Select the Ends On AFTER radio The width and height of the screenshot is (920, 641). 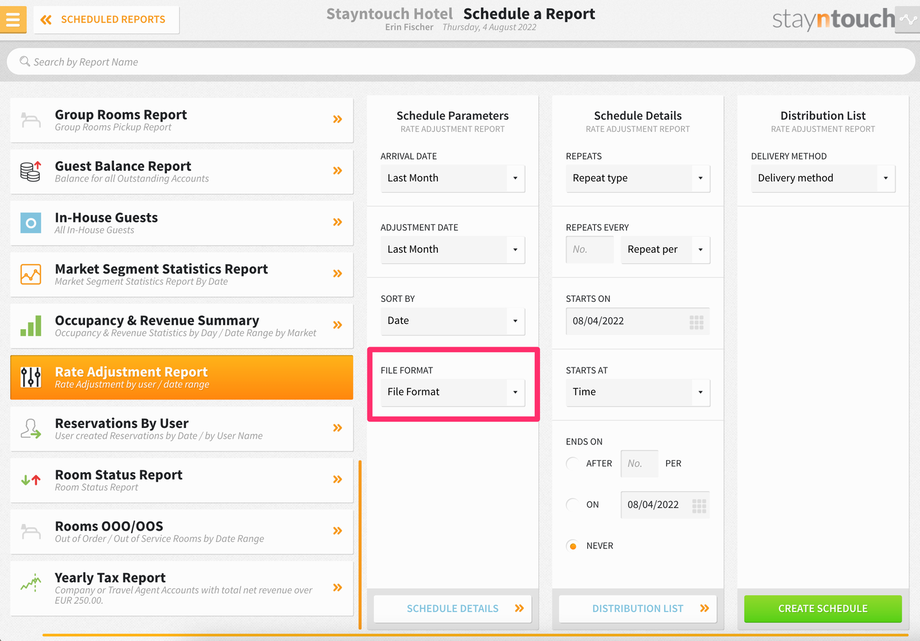[573, 463]
